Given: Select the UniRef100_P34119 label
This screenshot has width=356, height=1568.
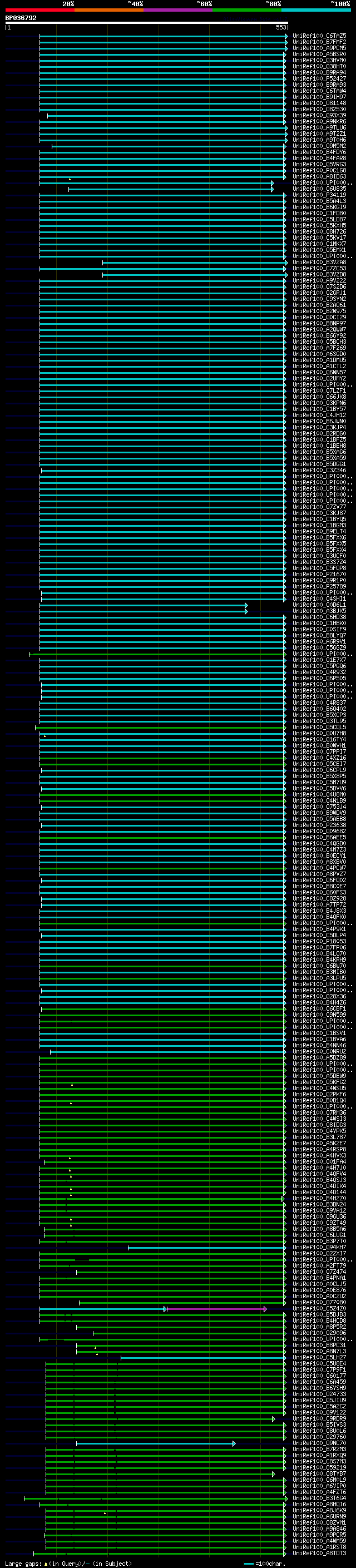Looking at the screenshot, I should 319,195.
